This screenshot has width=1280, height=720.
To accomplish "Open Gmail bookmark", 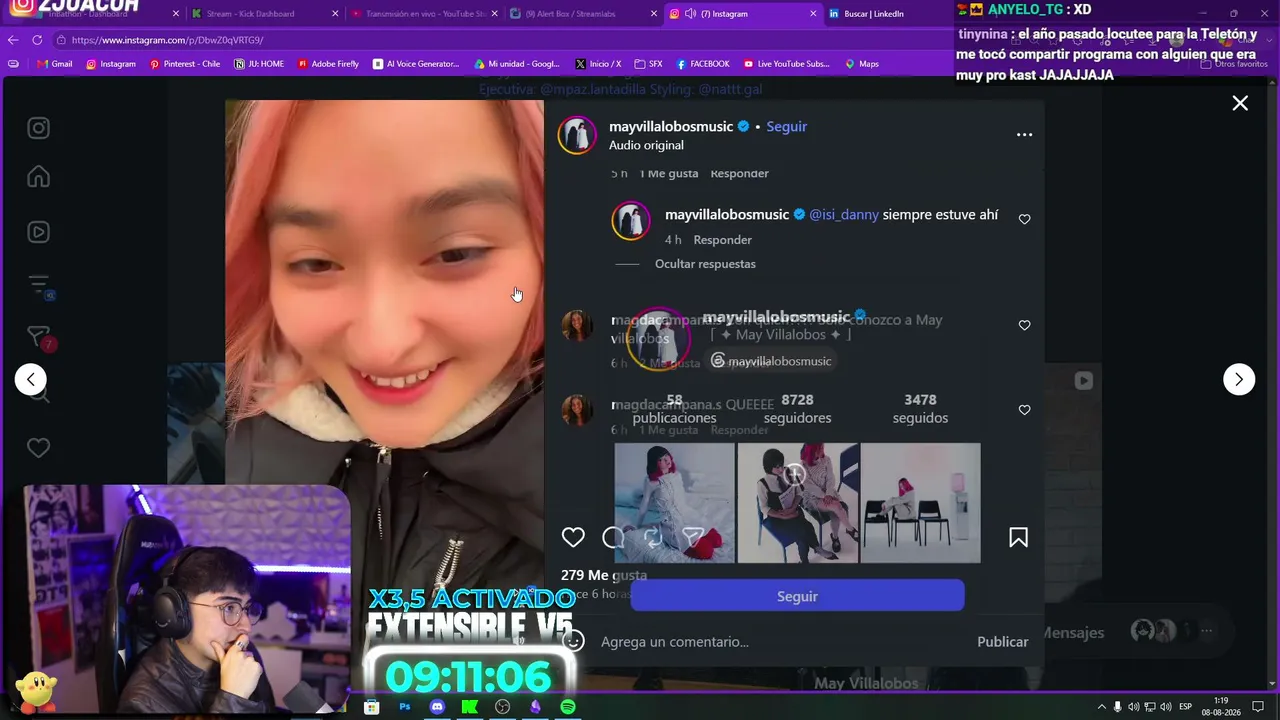I will point(55,64).
